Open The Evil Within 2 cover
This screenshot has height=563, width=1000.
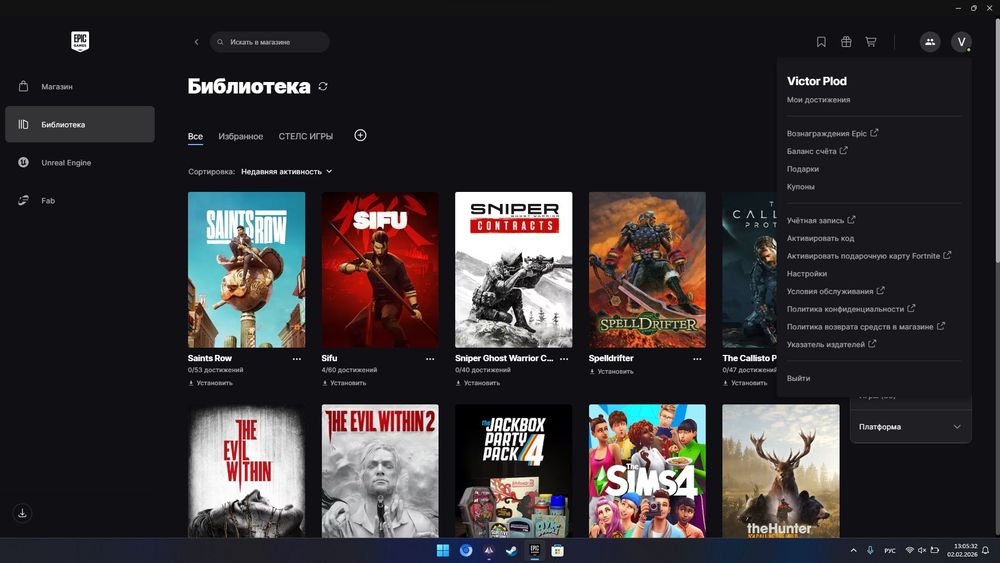point(380,471)
